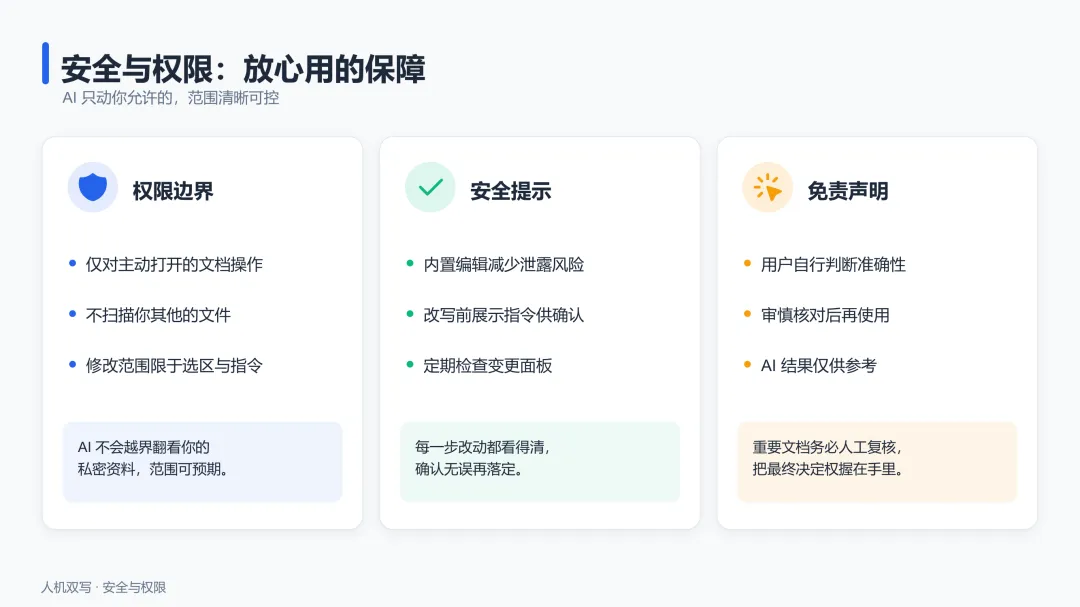Click the orange note box 重要文档务必人工复核
Viewport: 1080px width, 607px height.
point(877,462)
